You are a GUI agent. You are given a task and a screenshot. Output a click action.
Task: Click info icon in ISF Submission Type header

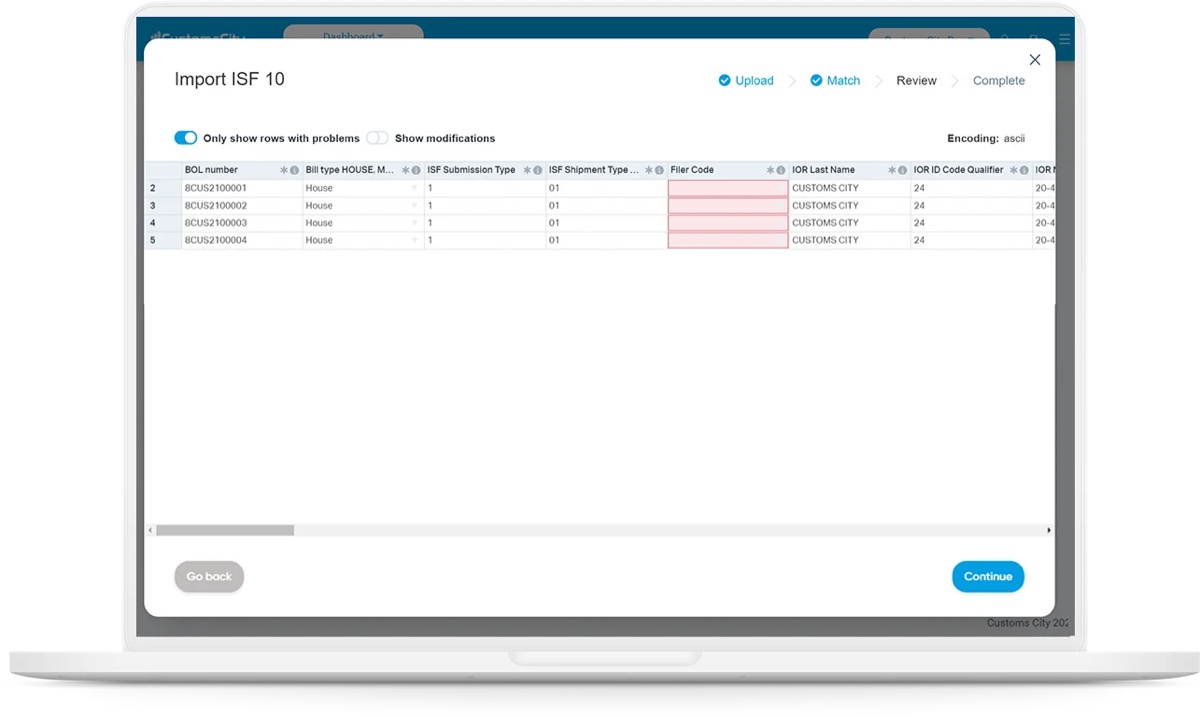(x=538, y=171)
